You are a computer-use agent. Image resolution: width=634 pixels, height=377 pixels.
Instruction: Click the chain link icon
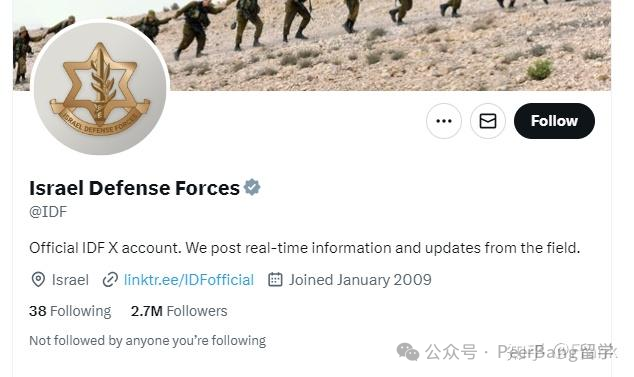tap(110, 280)
